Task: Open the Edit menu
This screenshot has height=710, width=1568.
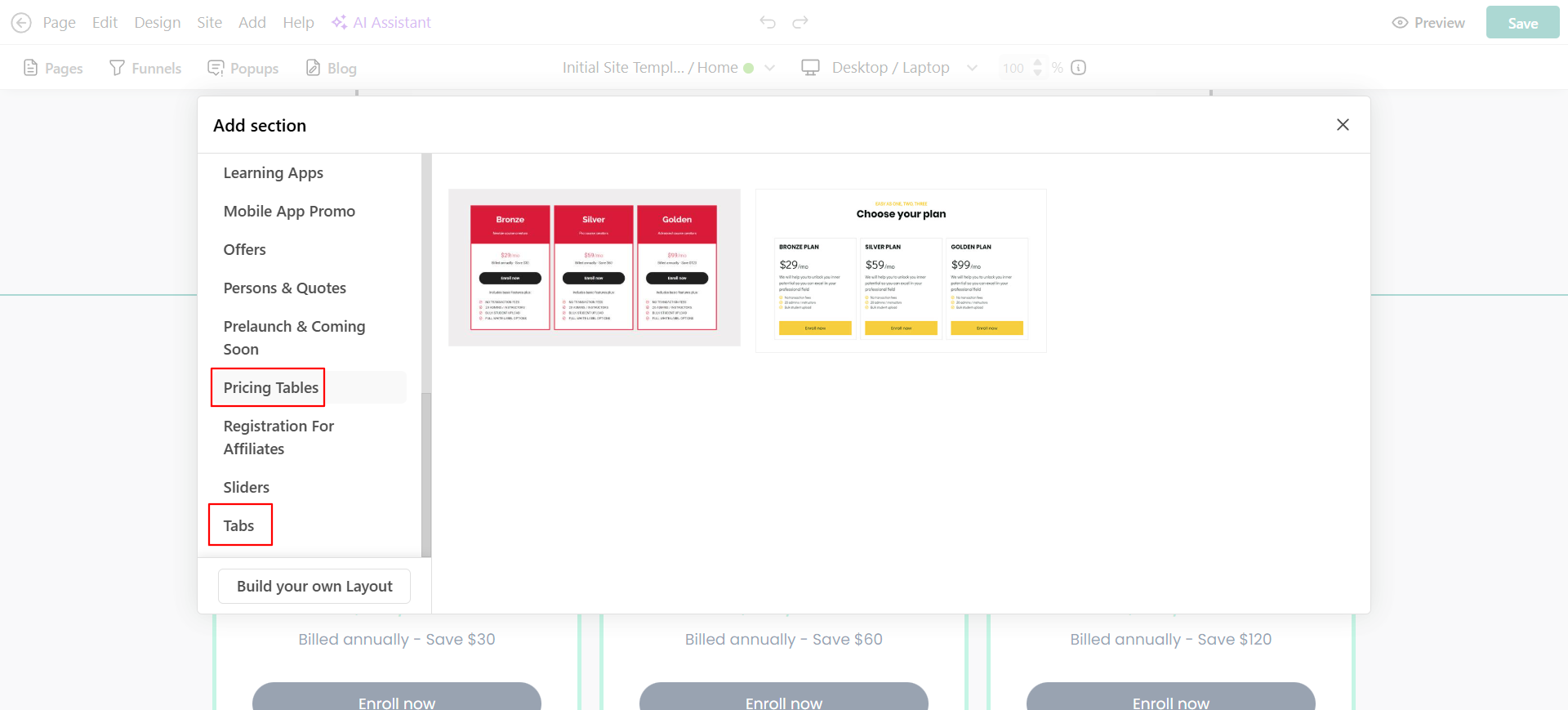Action: [105, 23]
